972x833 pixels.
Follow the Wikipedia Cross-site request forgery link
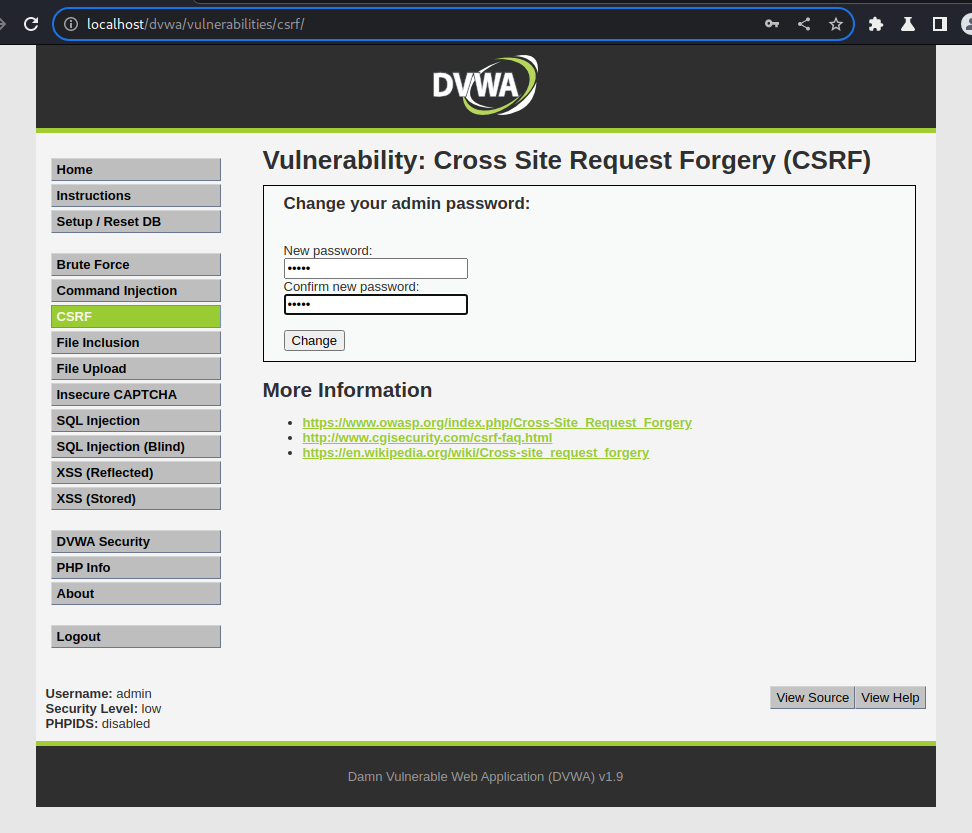(x=475, y=453)
